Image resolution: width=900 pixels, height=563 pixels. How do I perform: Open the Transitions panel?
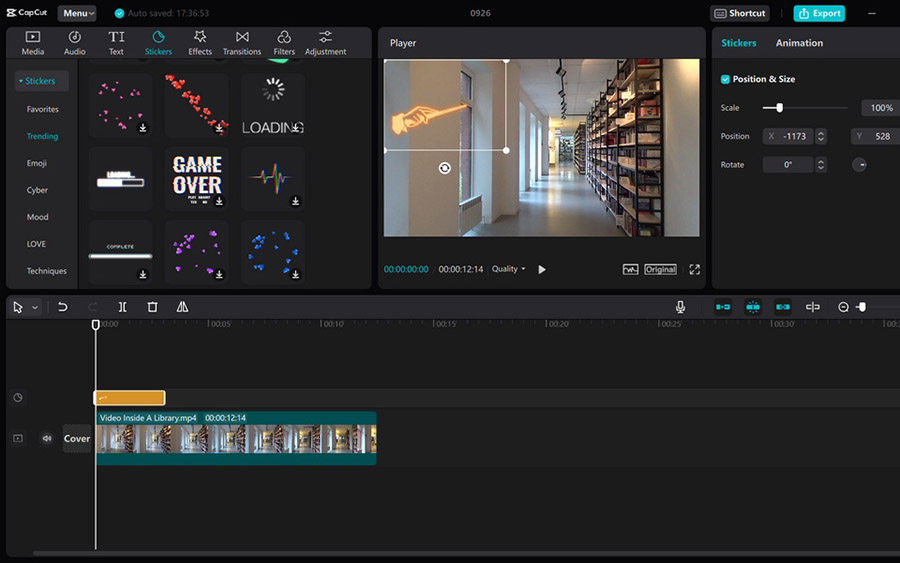pyautogui.click(x=242, y=42)
